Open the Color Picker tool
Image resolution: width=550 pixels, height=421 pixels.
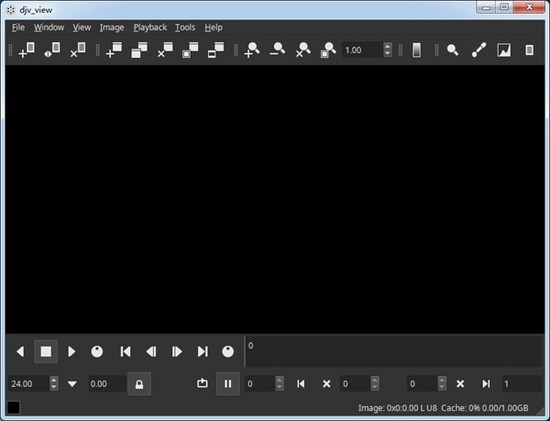[x=478, y=50]
